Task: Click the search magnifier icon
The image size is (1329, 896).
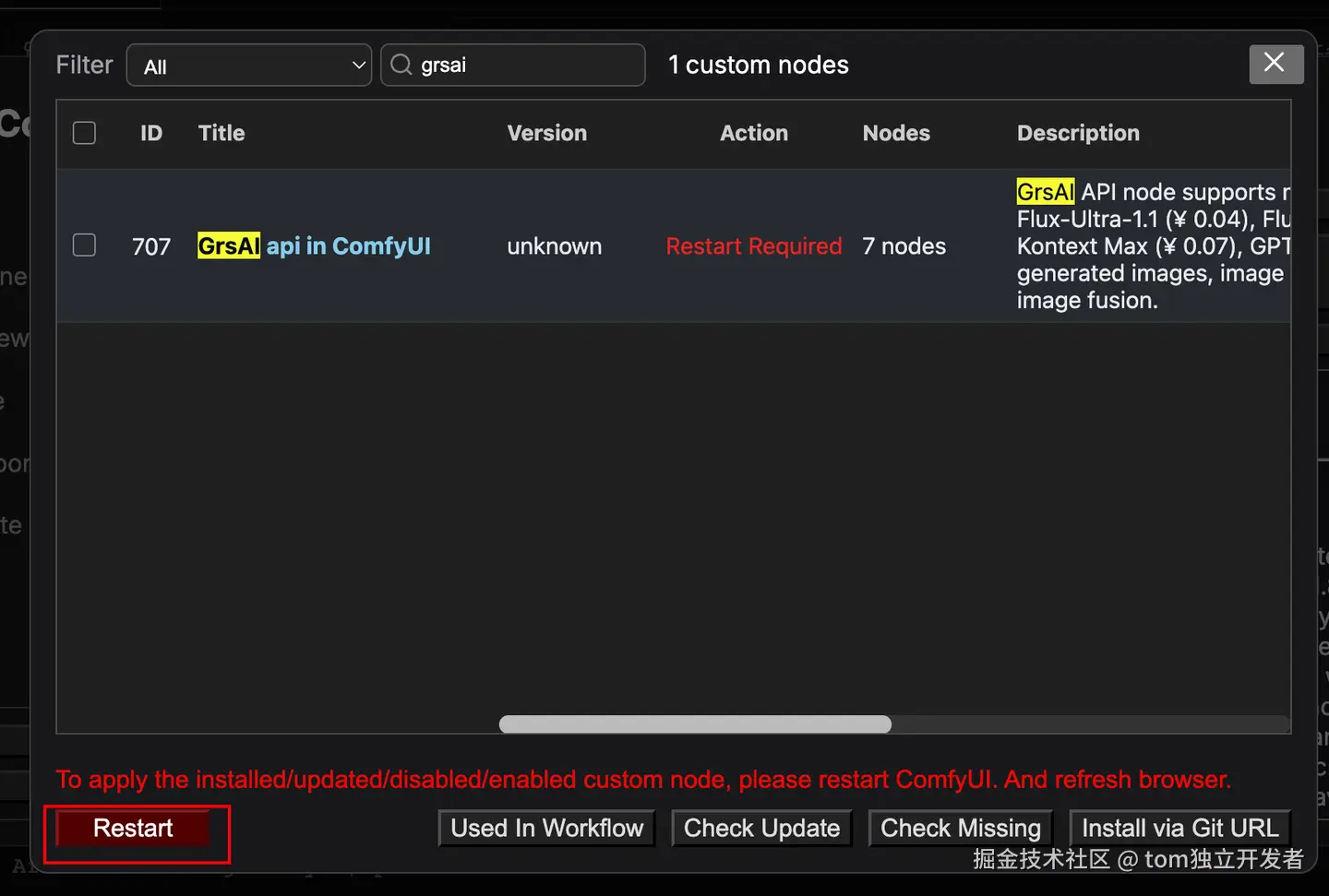Action: (401, 65)
